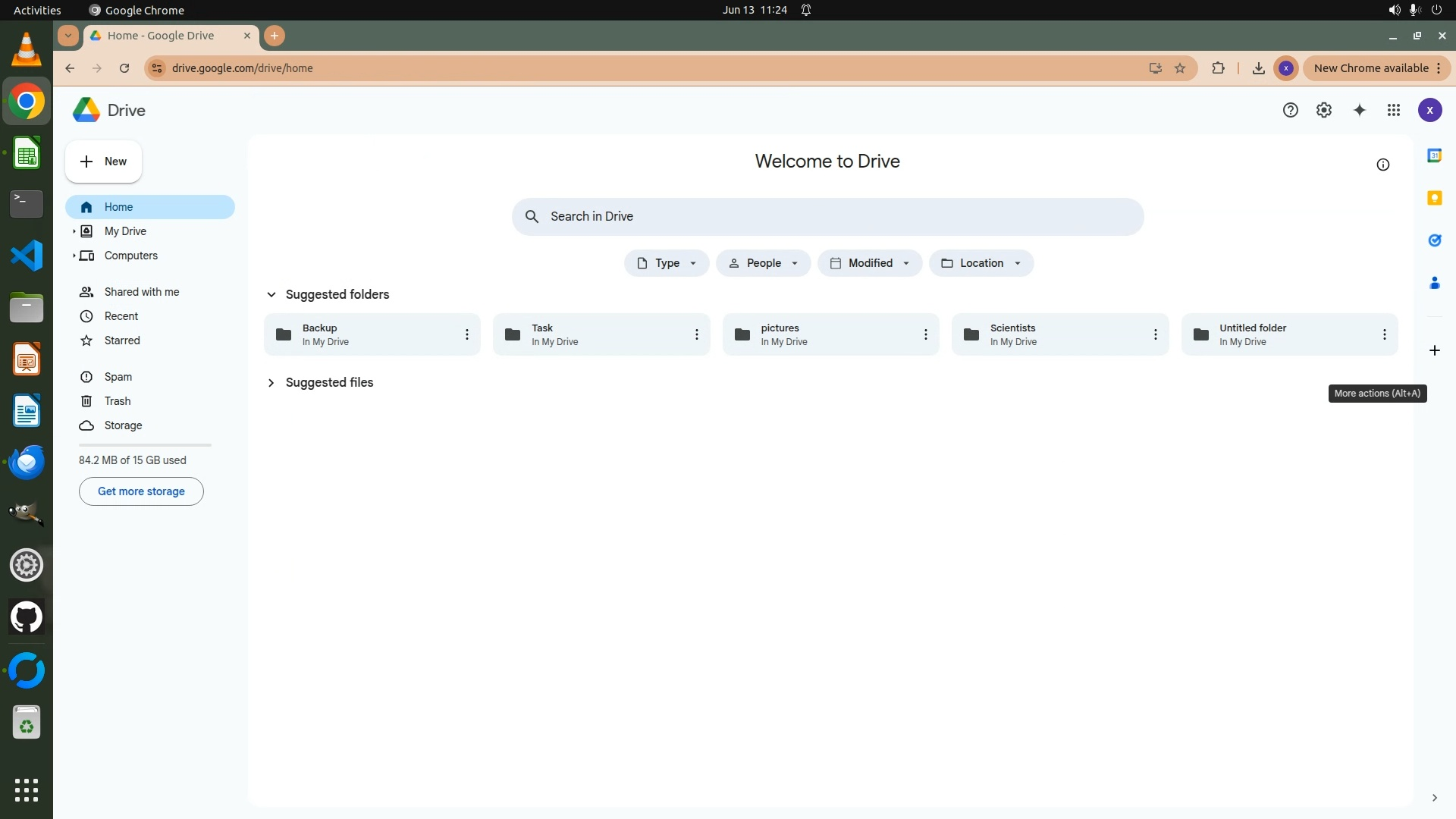
Task: Open Google Keep side panel
Action: [1434, 198]
